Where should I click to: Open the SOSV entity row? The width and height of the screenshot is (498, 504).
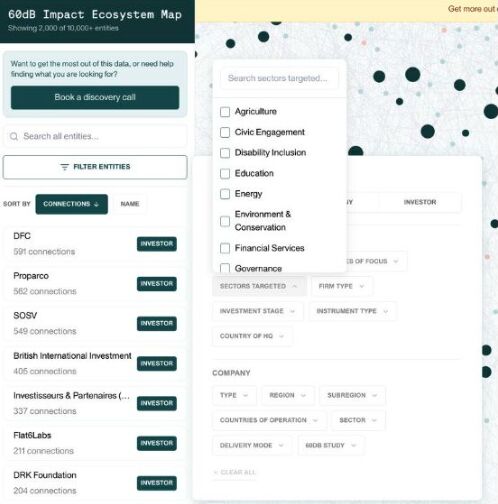tap(95, 323)
